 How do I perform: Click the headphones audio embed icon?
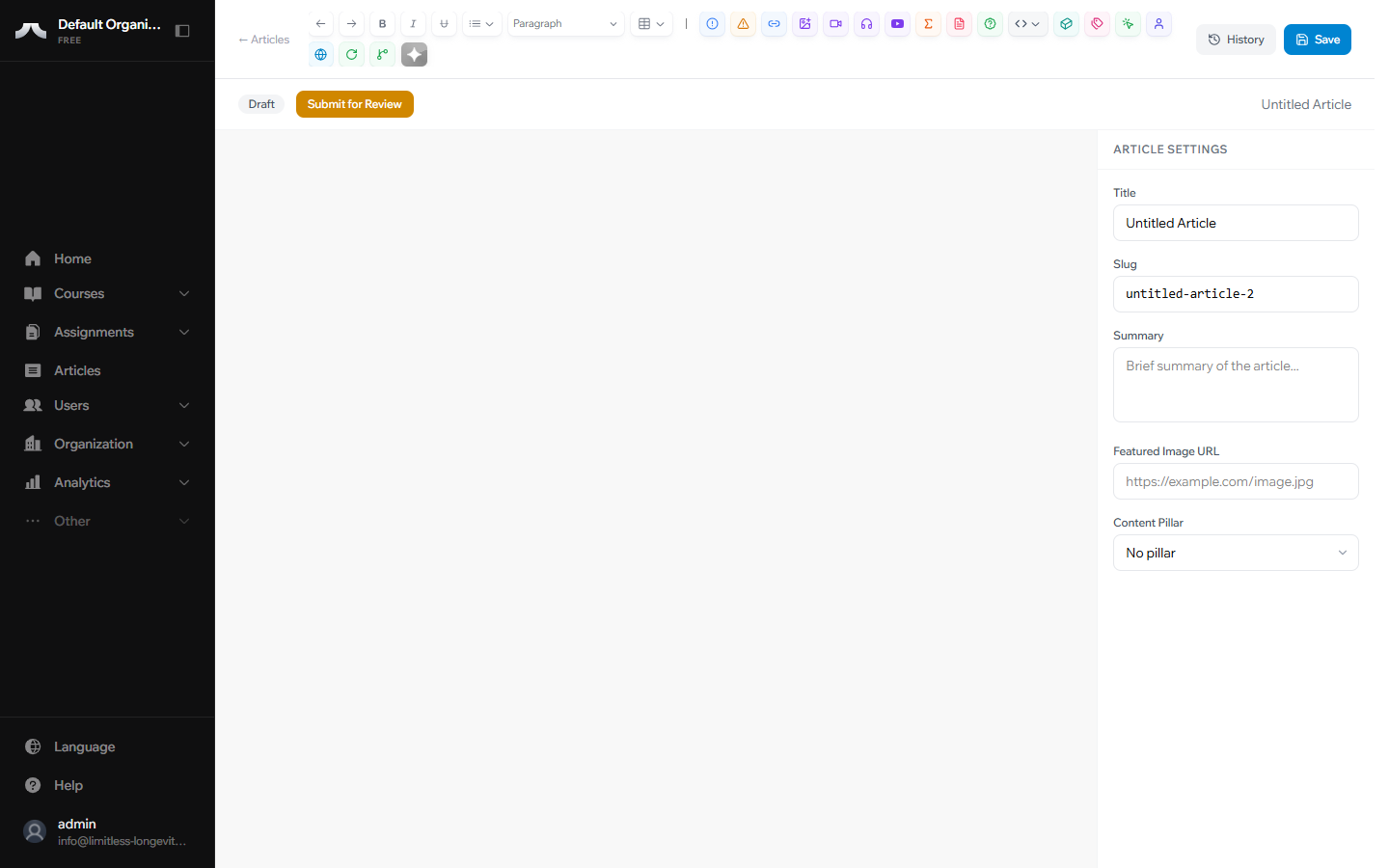(x=866, y=24)
